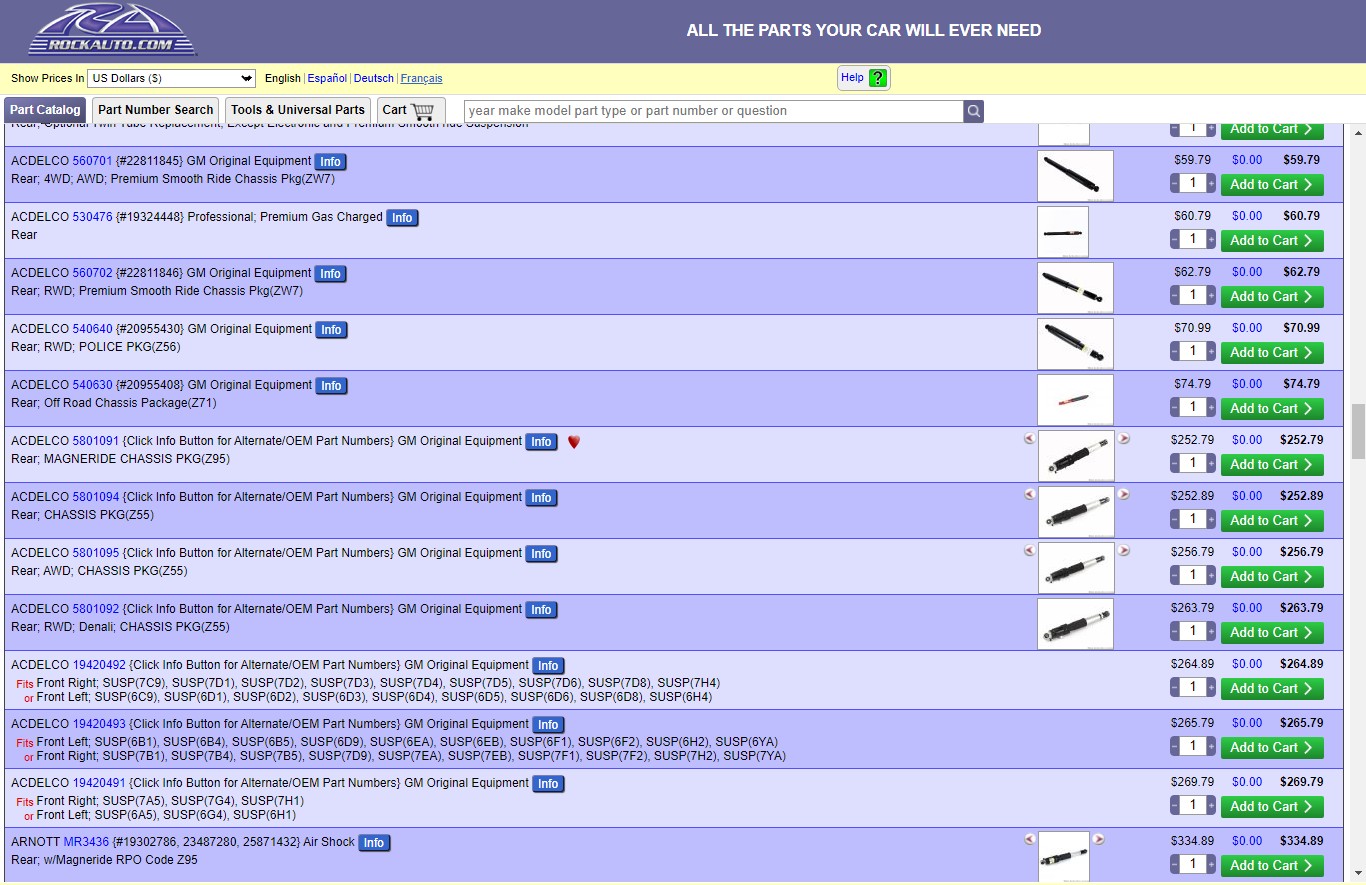Click next image arrow for ARNOTT MR3436
The image size is (1366, 885).
tap(1098, 840)
